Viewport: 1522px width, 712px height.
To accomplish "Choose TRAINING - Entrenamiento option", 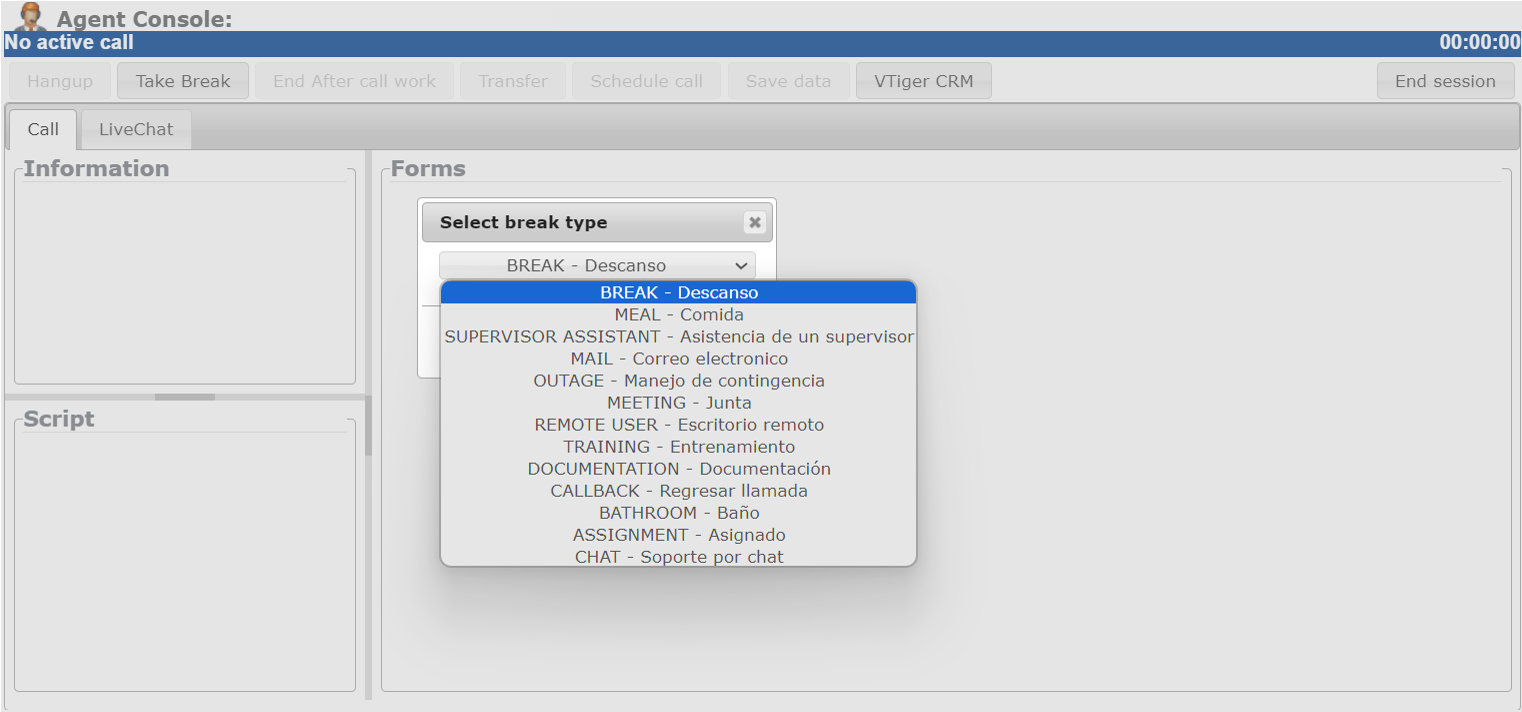I will click(x=678, y=447).
